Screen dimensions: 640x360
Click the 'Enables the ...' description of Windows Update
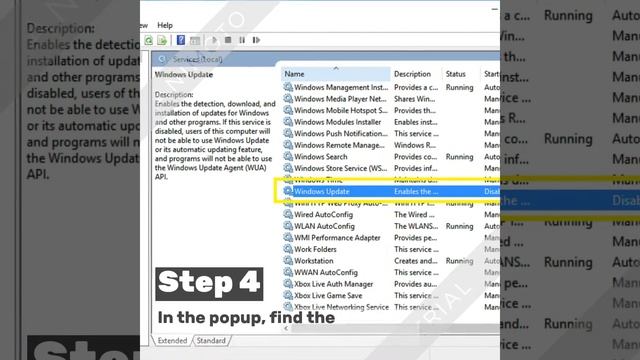pos(416,191)
